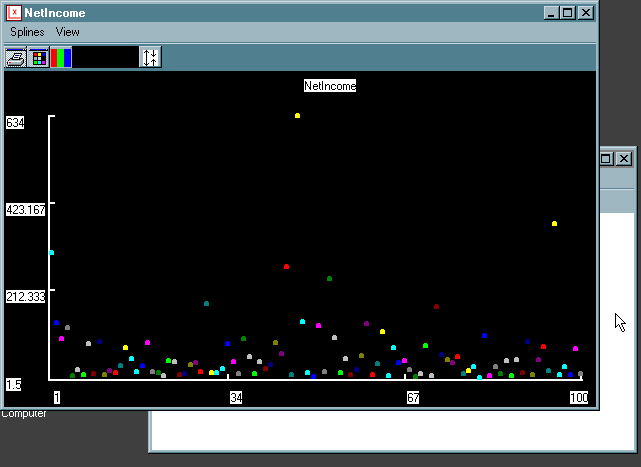Click the x-axis label 1
The height and width of the screenshot is (467, 641).
57,397
